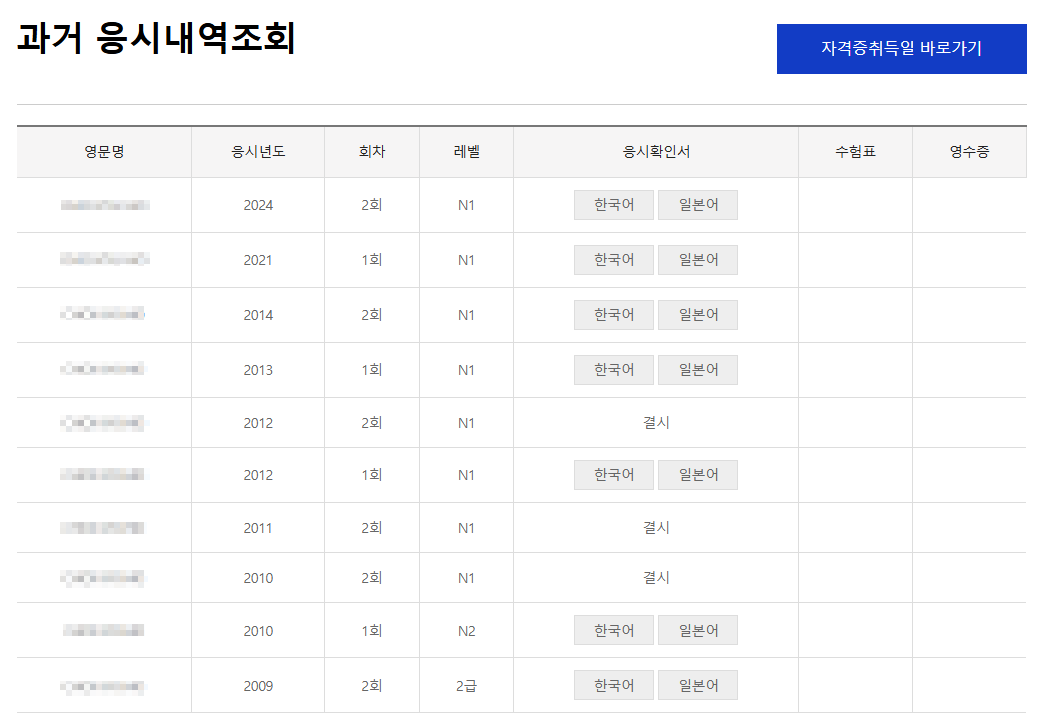1041x724 pixels.
Task: Select 결시 status in the 2011 row
Action: pyautogui.click(x=656, y=528)
